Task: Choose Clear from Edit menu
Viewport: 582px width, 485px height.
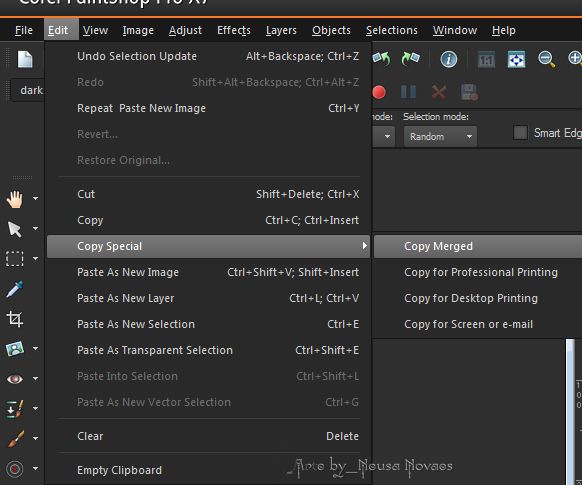Action: point(209,436)
